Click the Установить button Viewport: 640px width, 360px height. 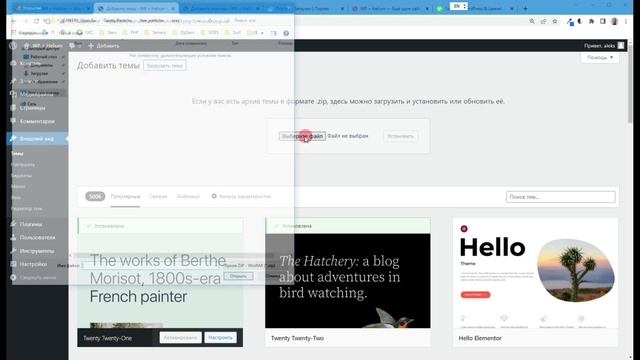400,136
